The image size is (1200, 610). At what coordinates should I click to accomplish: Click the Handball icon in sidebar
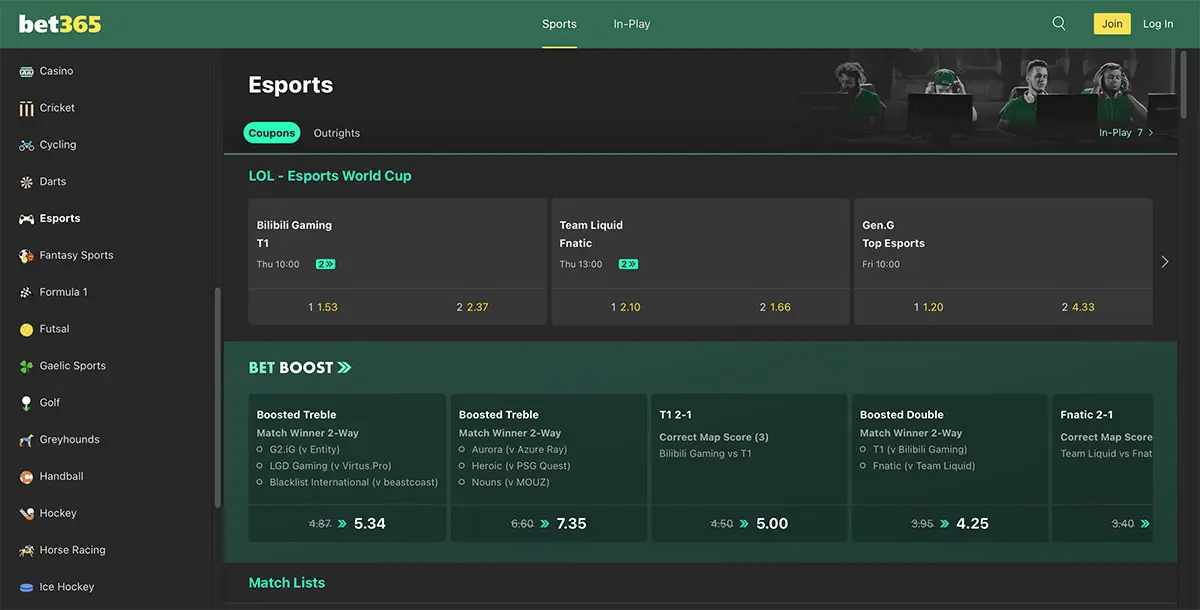tap(27, 477)
